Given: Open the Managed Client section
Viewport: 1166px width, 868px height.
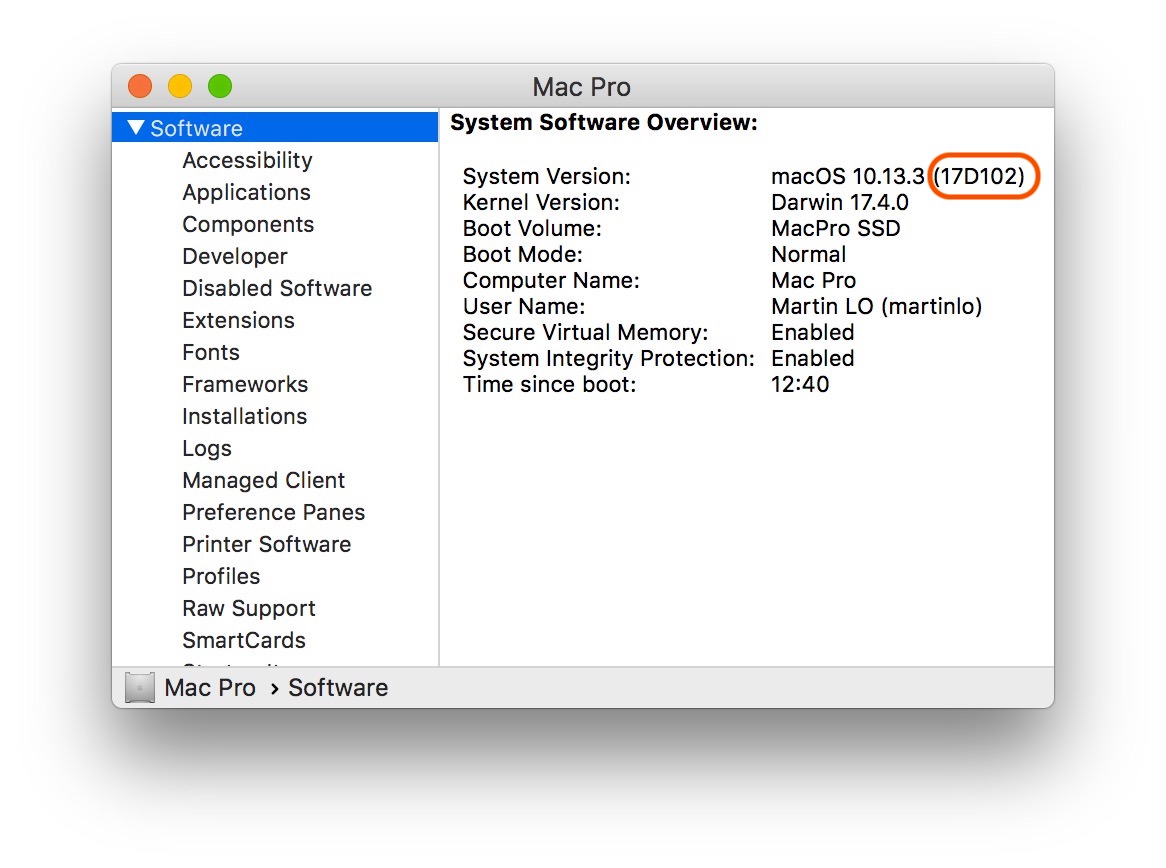Looking at the screenshot, I should 264,480.
